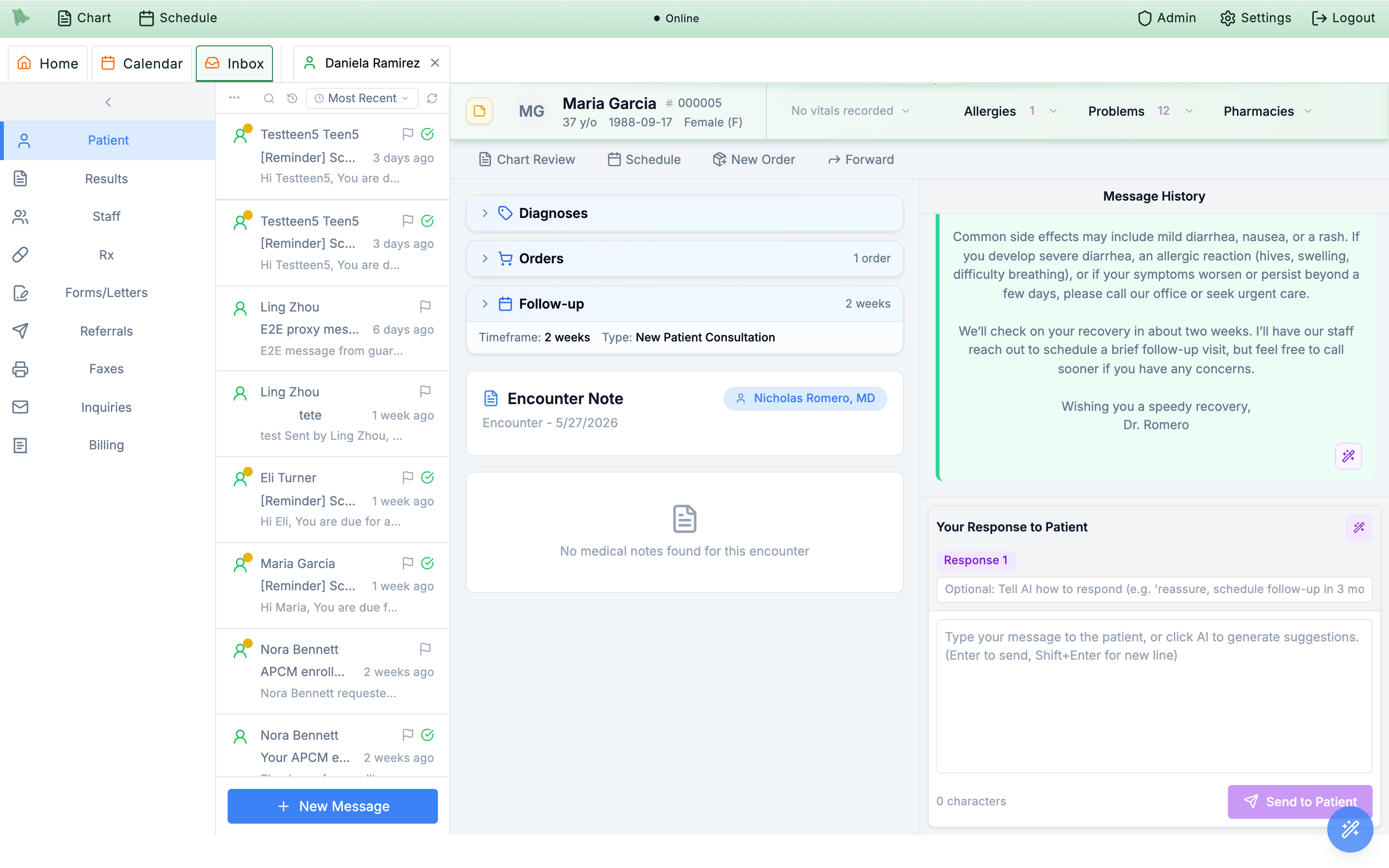The width and height of the screenshot is (1389, 868).
Task: Open Chart Review for the patient
Action: [527, 160]
